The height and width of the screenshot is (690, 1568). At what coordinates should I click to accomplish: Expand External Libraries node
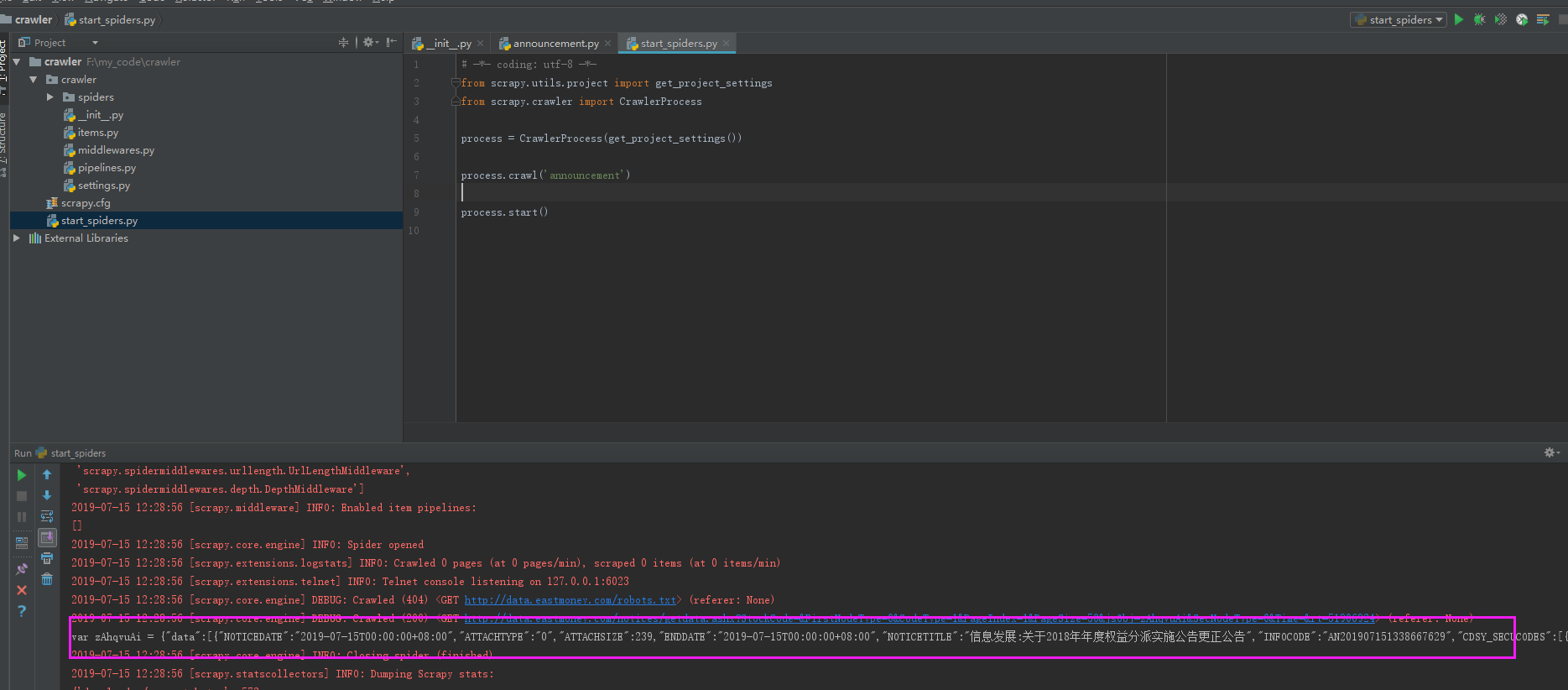[x=17, y=238]
